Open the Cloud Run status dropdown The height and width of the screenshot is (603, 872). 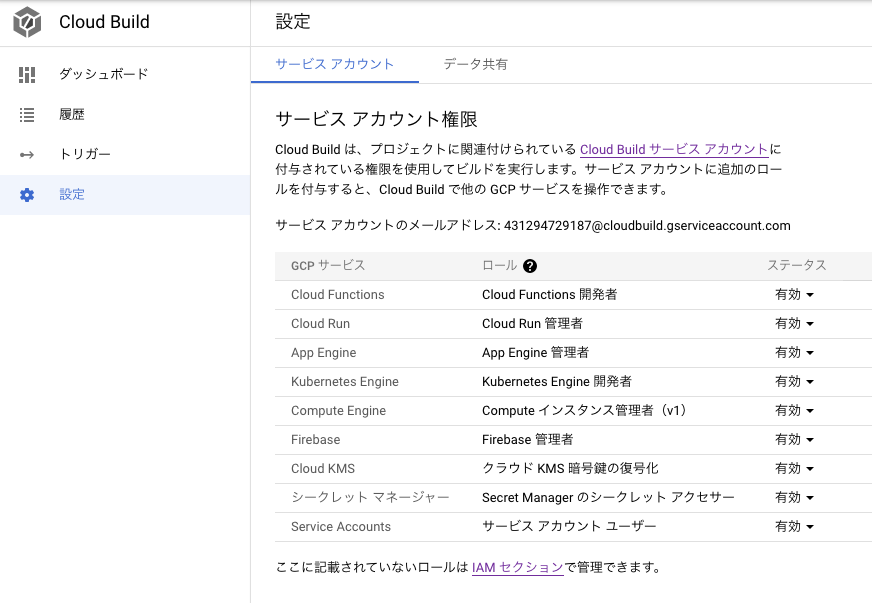tap(794, 324)
